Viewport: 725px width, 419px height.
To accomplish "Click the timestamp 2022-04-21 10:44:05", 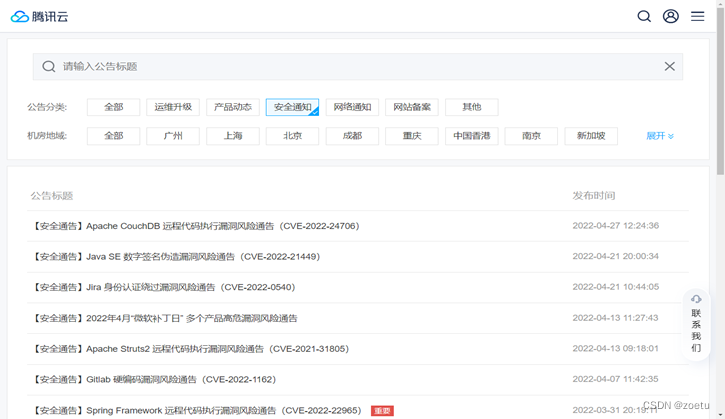I will (x=615, y=287).
